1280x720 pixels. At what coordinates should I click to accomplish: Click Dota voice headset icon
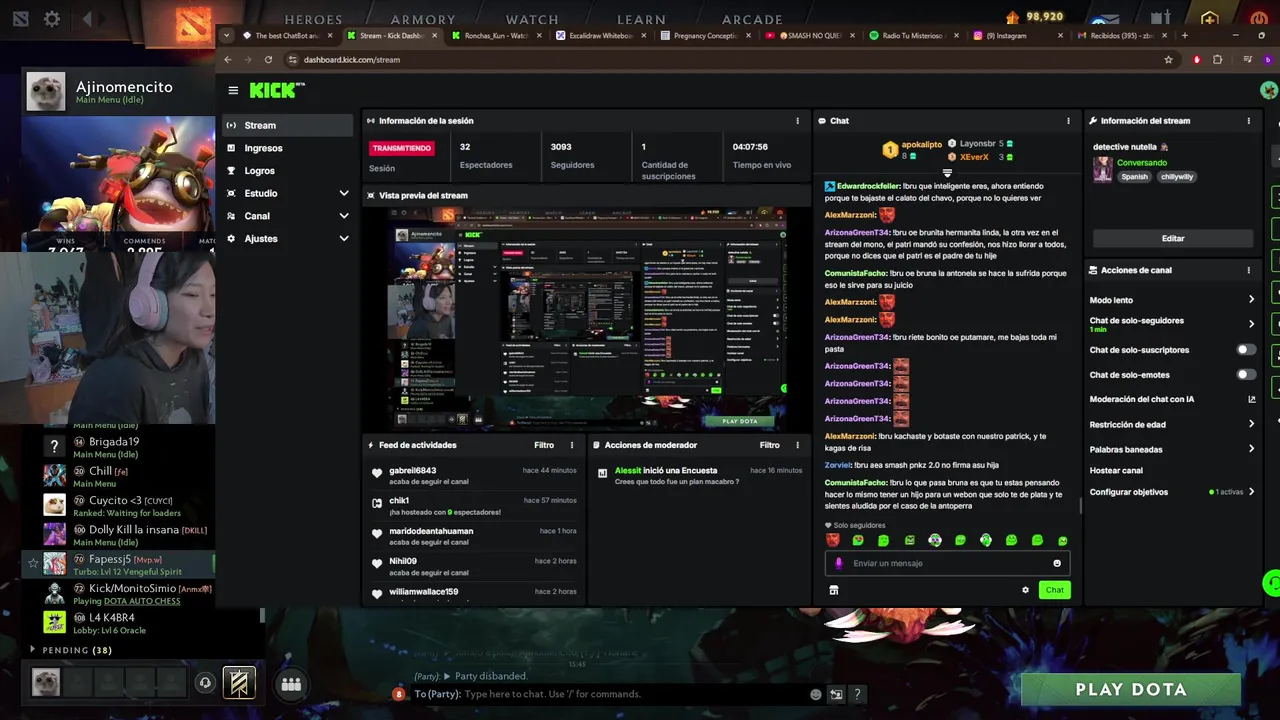click(x=205, y=683)
